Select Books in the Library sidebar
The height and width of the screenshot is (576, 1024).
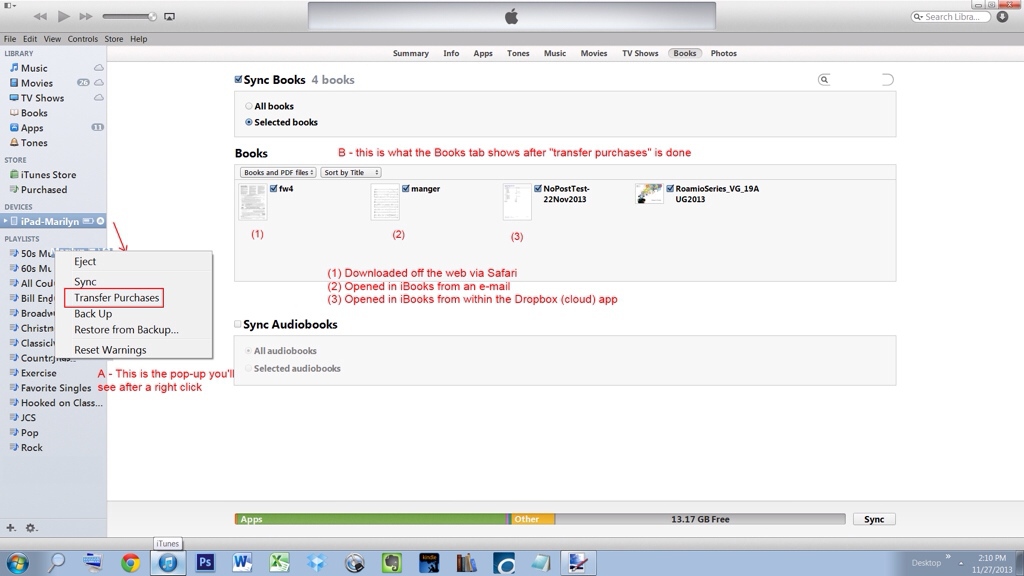click(34, 113)
